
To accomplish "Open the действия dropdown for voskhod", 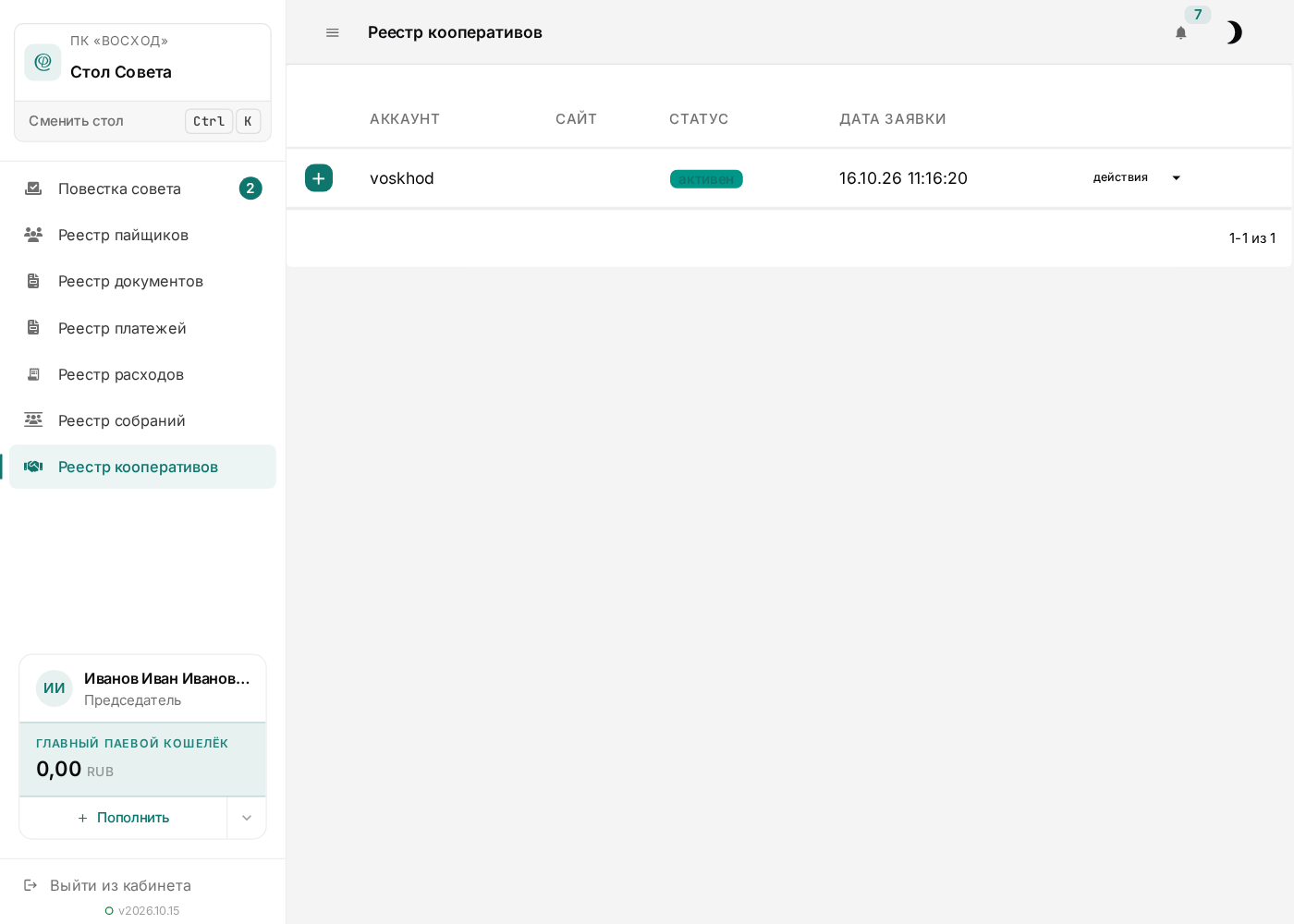I will (1137, 177).
